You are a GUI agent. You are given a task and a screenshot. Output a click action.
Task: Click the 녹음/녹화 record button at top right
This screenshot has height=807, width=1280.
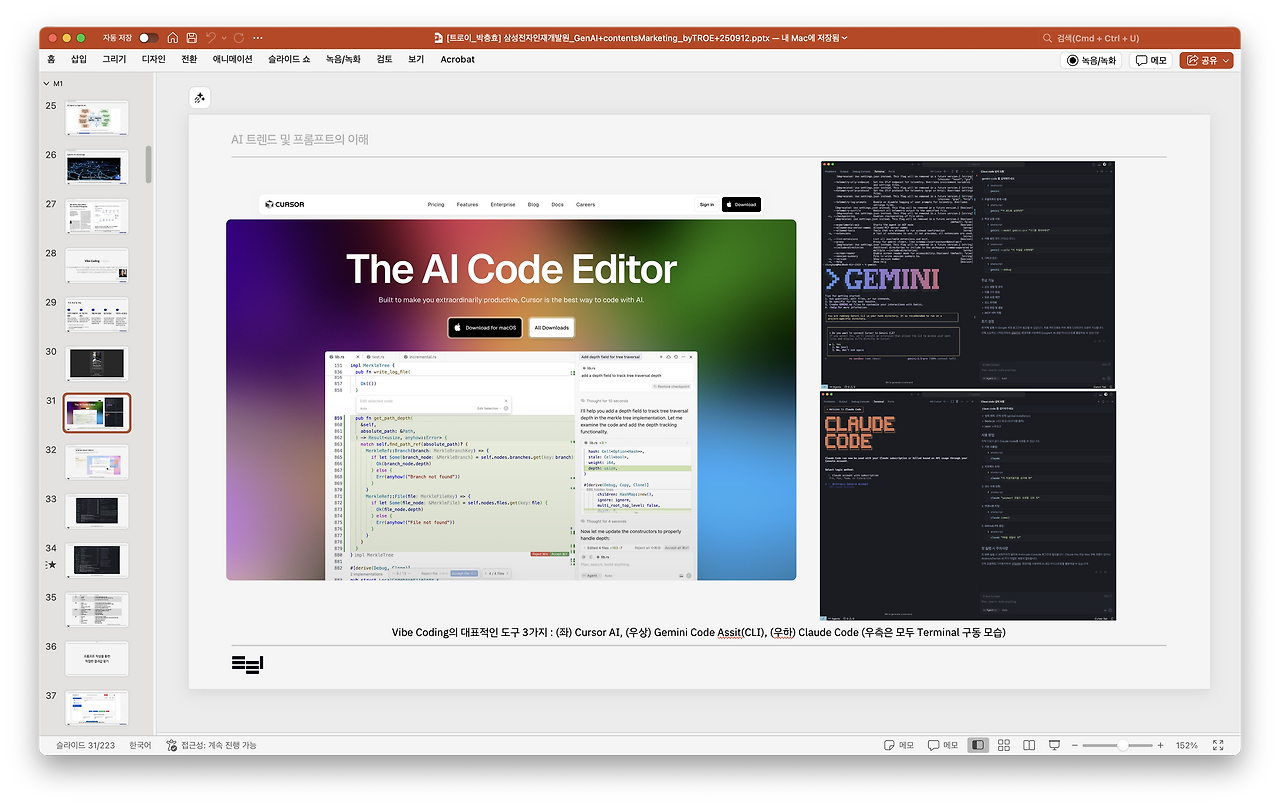click(x=1091, y=60)
